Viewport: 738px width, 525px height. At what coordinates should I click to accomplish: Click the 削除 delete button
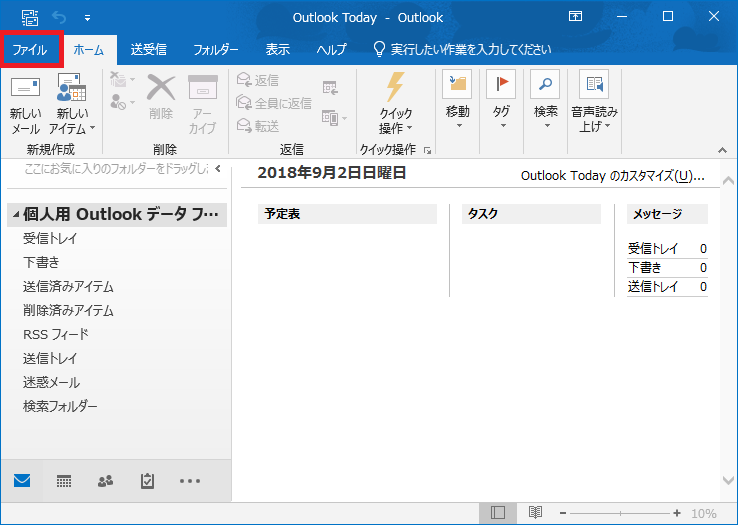coord(161,97)
